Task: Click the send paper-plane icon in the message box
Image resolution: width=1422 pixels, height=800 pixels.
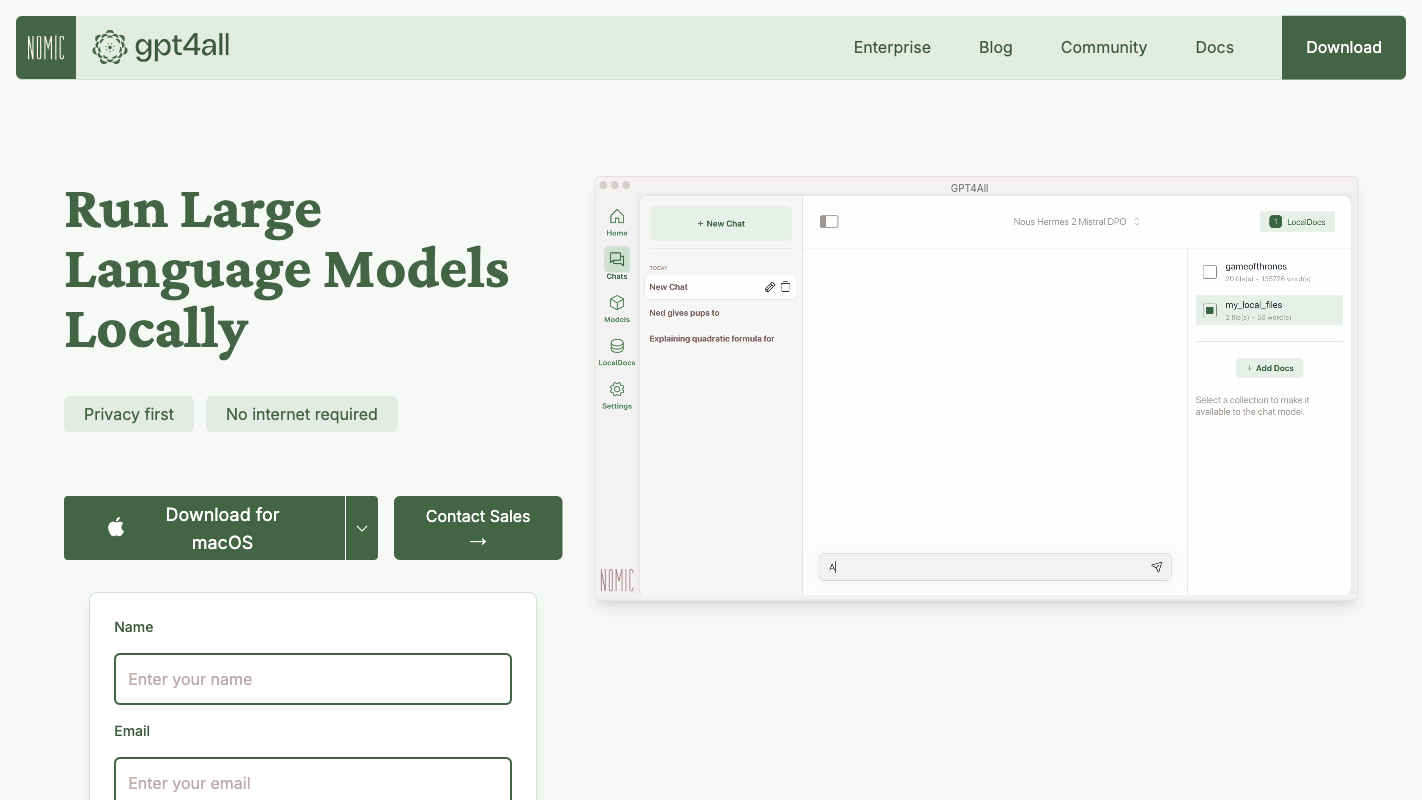Action: tap(1156, 567)
